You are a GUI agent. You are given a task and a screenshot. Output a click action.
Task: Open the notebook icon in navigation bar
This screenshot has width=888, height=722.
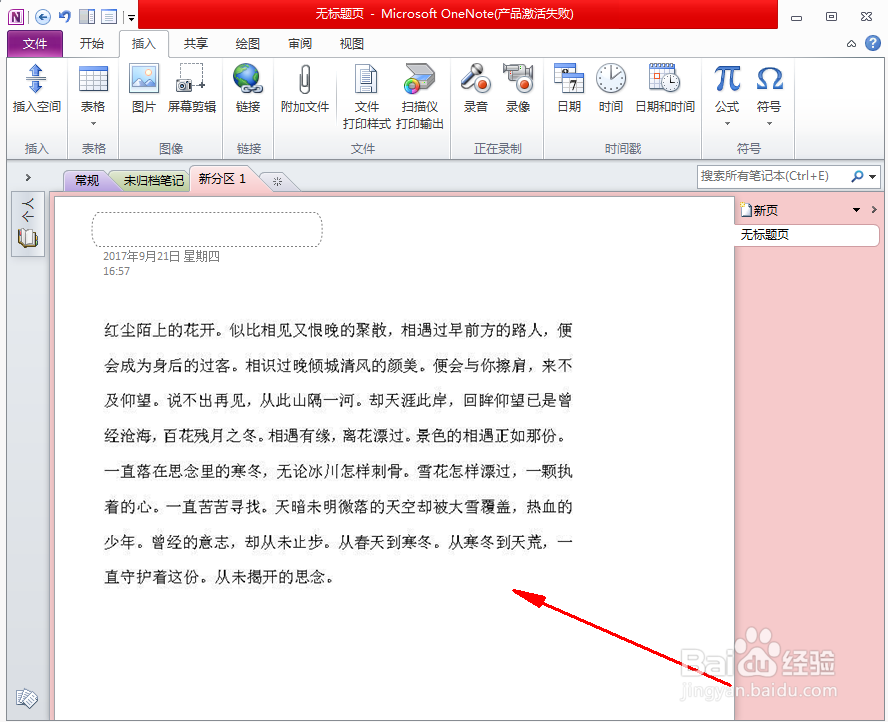(28, 238)
